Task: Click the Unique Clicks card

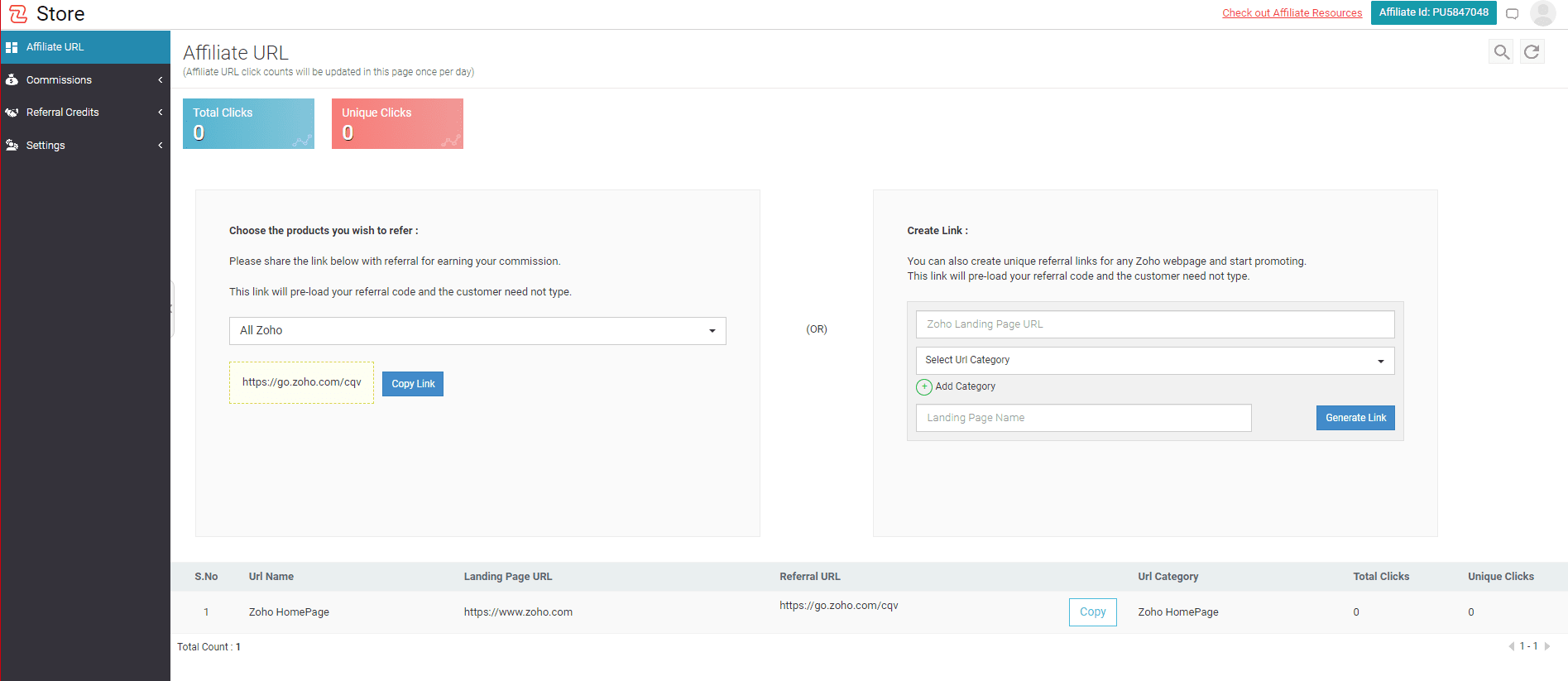Action: [397, 124]
